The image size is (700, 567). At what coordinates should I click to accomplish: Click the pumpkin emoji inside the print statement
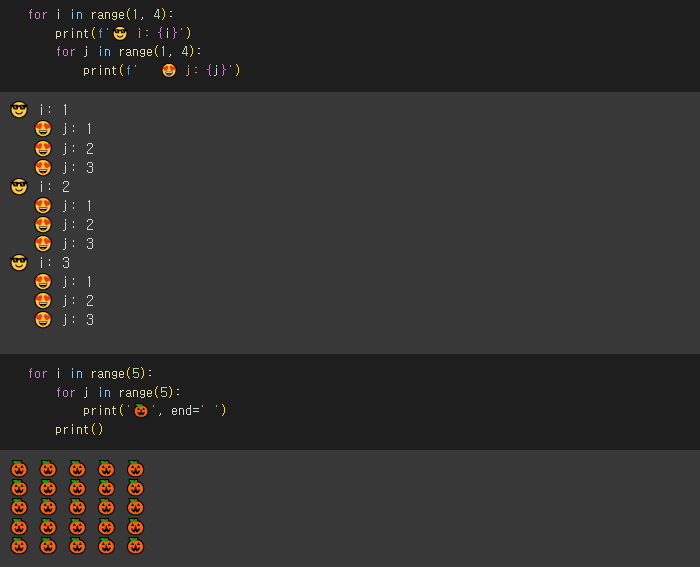click(x=141, y=411)
